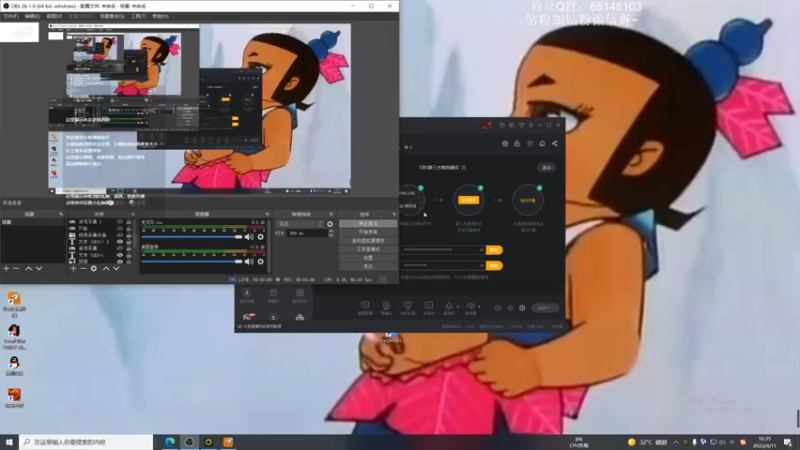The height and width of the screenshot is (450, 800).
Task: Open the settings gear in streaming app toolbar
Action: (x=522, y=308)
